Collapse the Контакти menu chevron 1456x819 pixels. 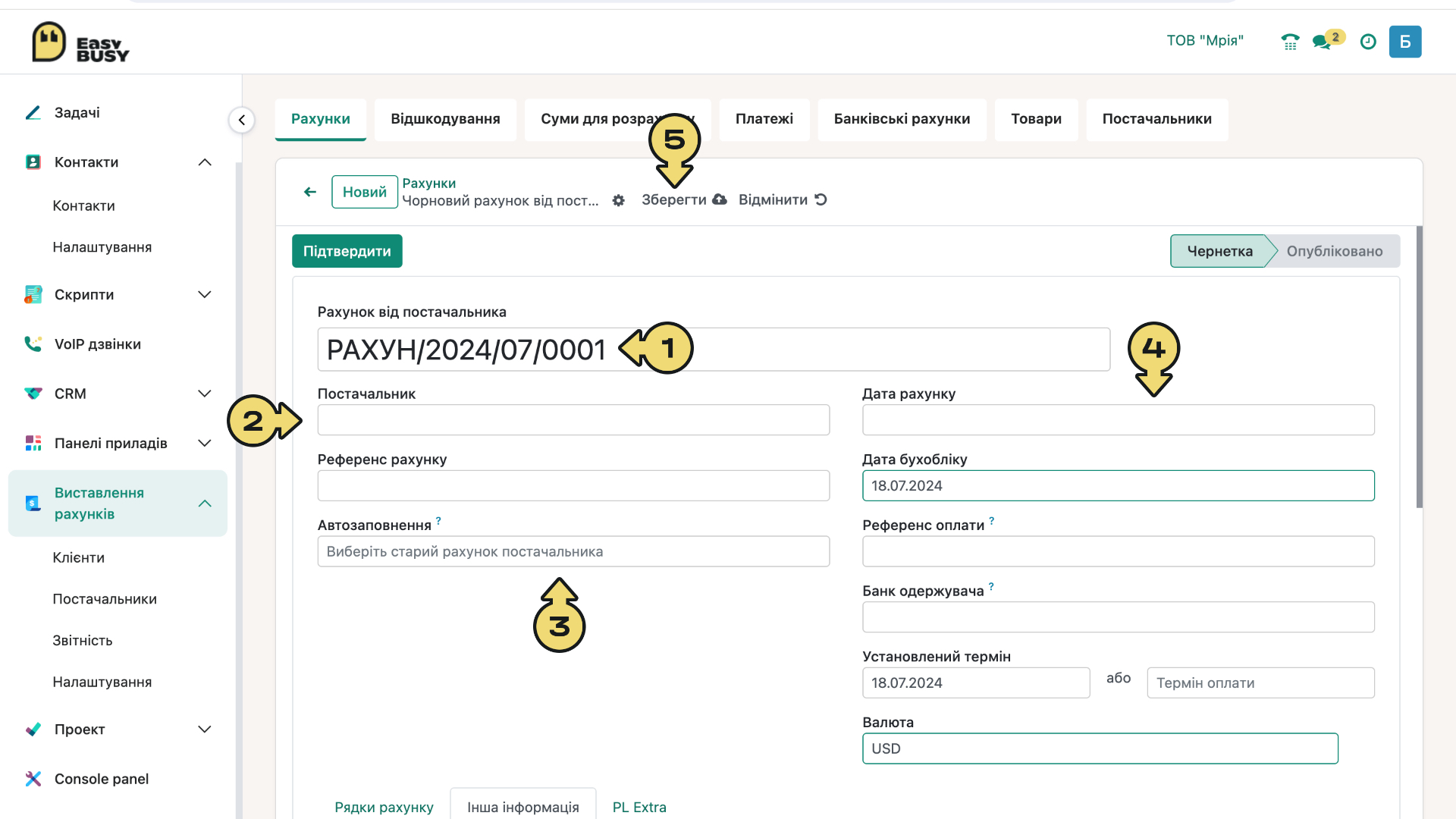pyautogui.click(x=205, y=162)
